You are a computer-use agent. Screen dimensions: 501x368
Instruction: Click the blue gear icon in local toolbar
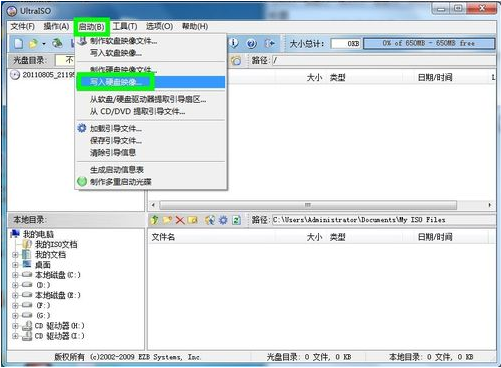pos(223,220)
